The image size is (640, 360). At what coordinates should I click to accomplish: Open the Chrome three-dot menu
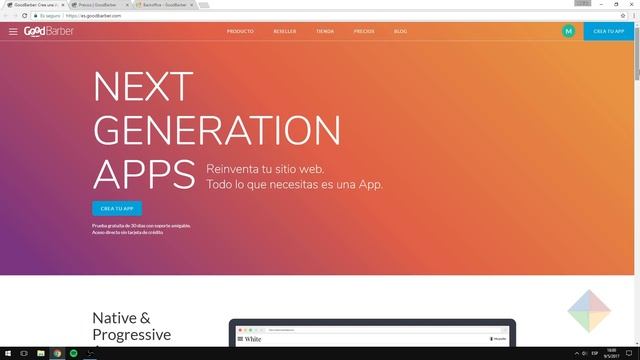[634, 16]
